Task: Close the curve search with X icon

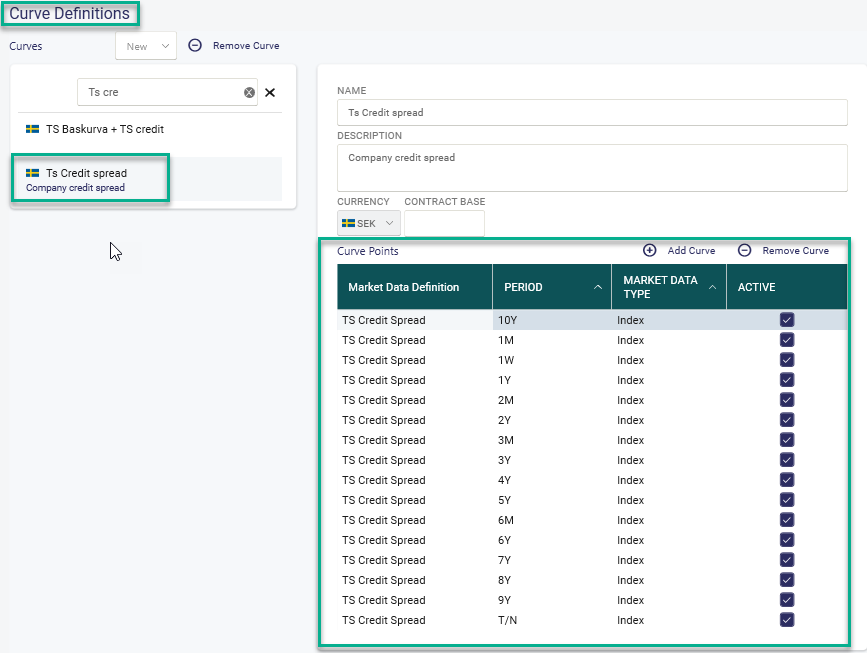Action: (270, 93)
